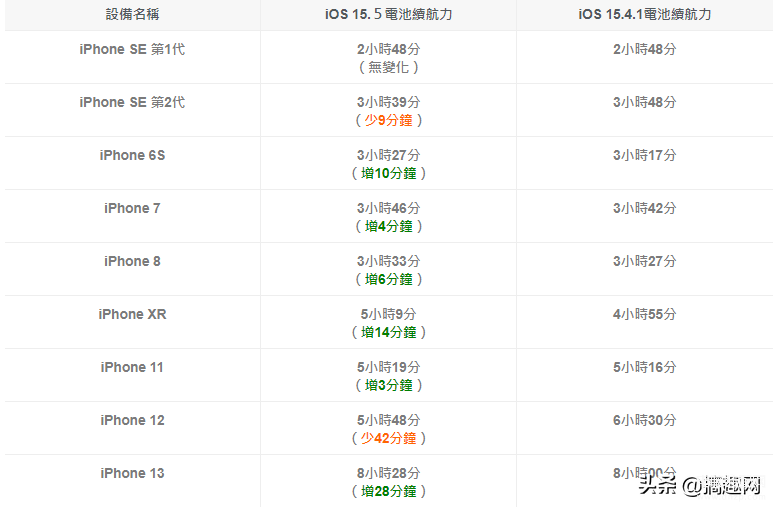The height and width of the screenshot is (510, 776).
Task: Click the 5小時19分 value for iPhone 11
Action: pyautogui.click(x=388, y=367)
